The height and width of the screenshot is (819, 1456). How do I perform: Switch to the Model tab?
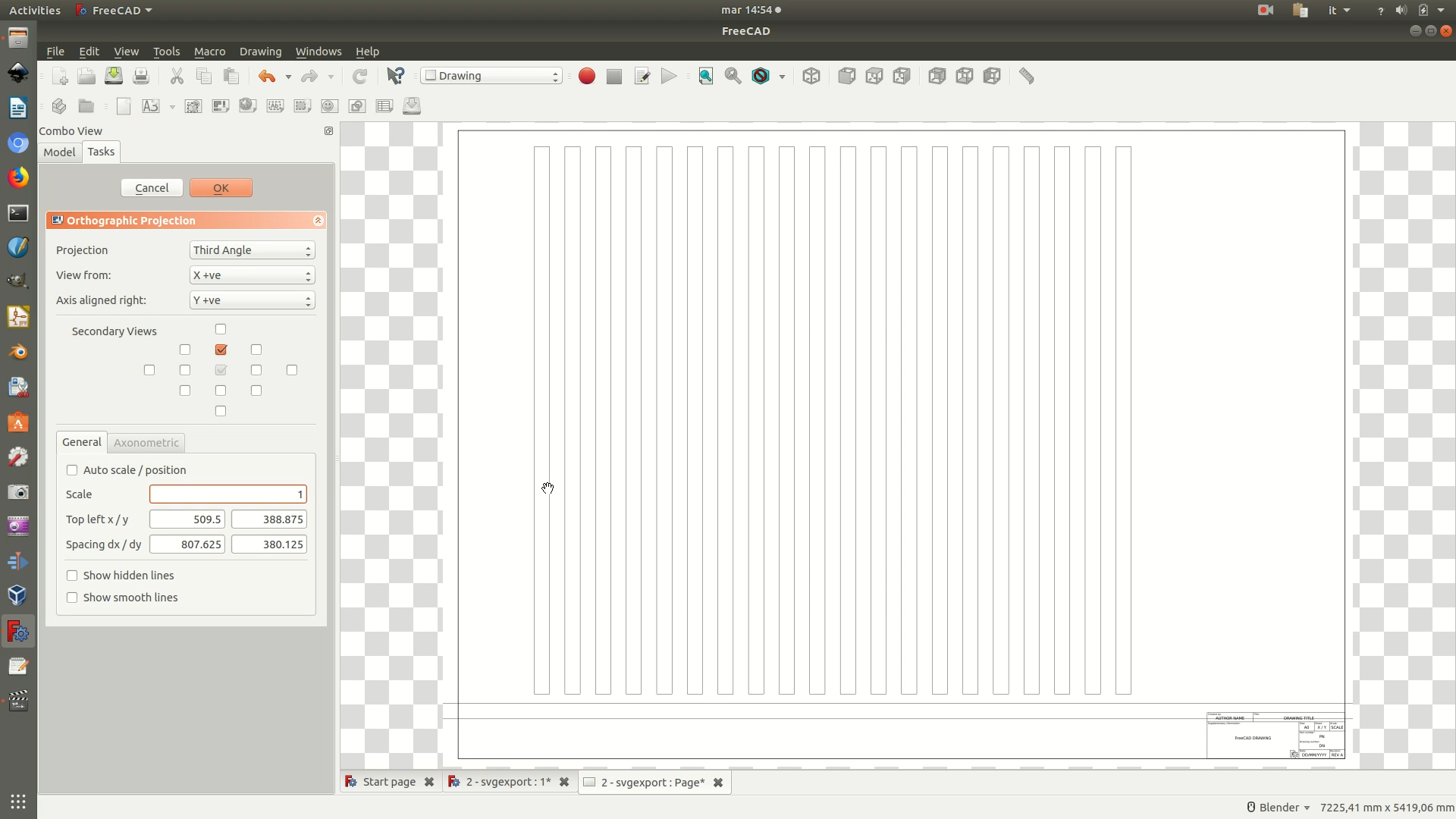[59, 152]
